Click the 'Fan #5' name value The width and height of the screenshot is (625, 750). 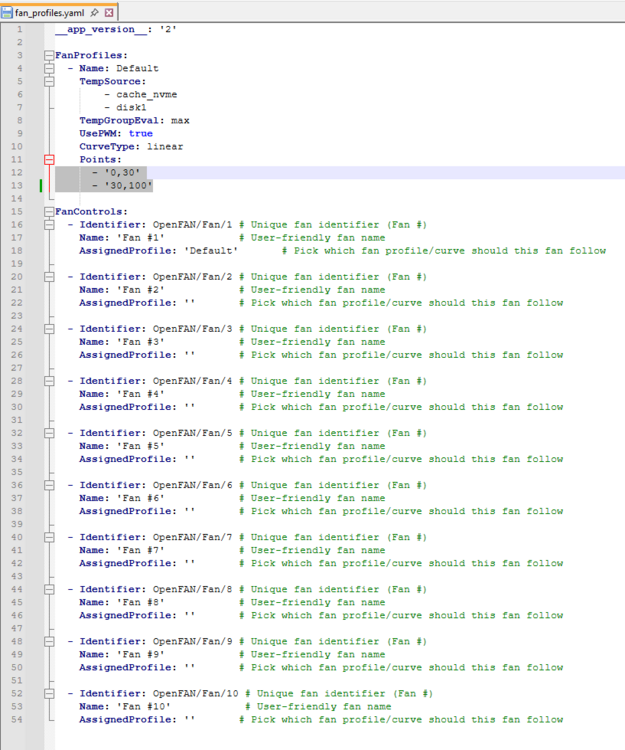pyautogui.click(x=141, y=446)
